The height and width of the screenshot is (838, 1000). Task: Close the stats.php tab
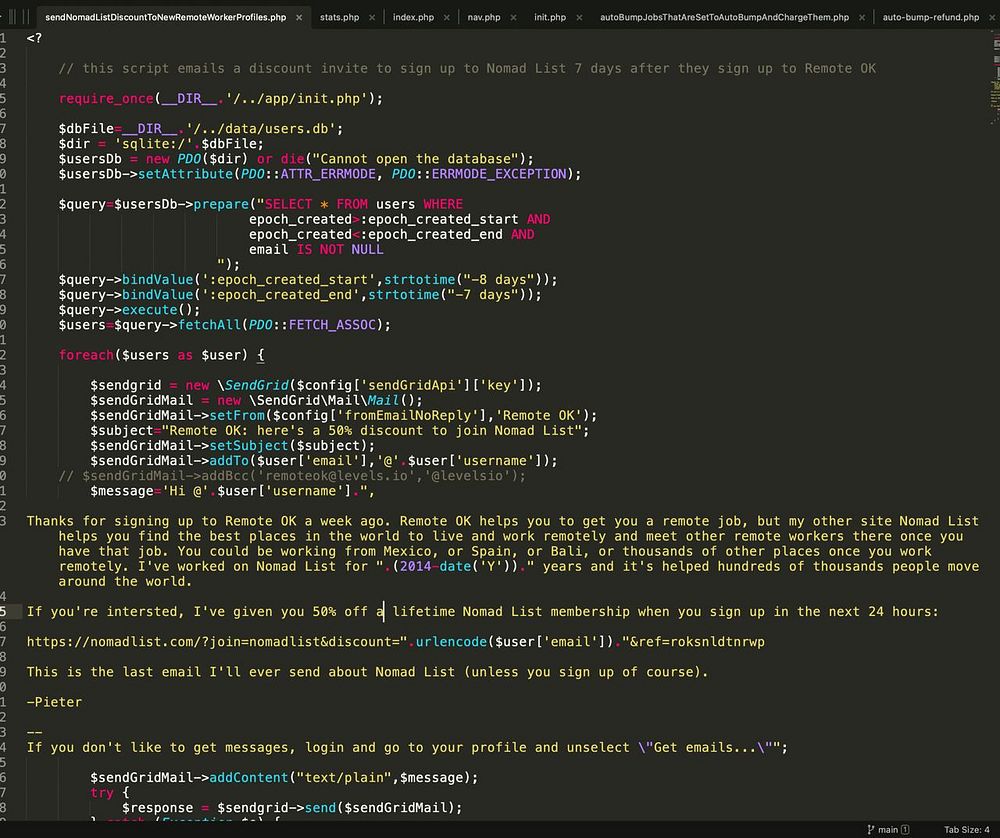click(372, 18)
